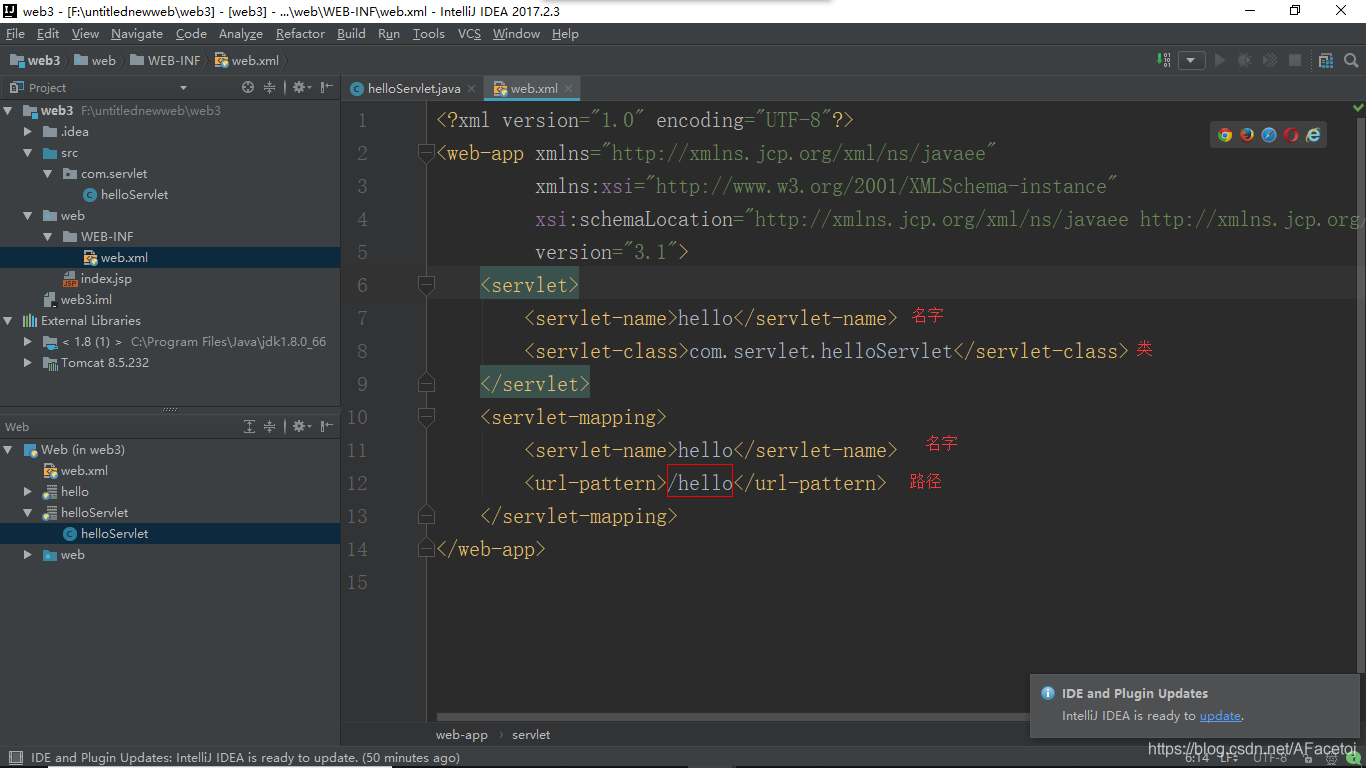Image resolution: width=1366 pixels, height=768 pixels.
Task: Click servlet breadcrumb below editor
Action: click(531, 735)
